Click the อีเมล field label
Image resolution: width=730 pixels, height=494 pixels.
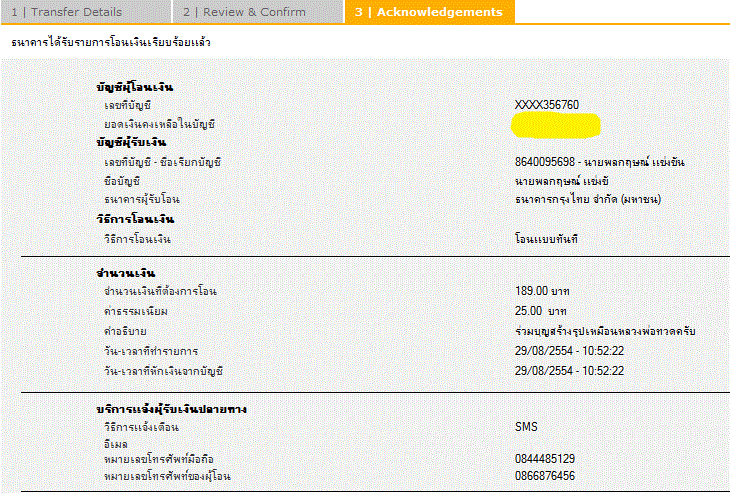tap(117, 443)
